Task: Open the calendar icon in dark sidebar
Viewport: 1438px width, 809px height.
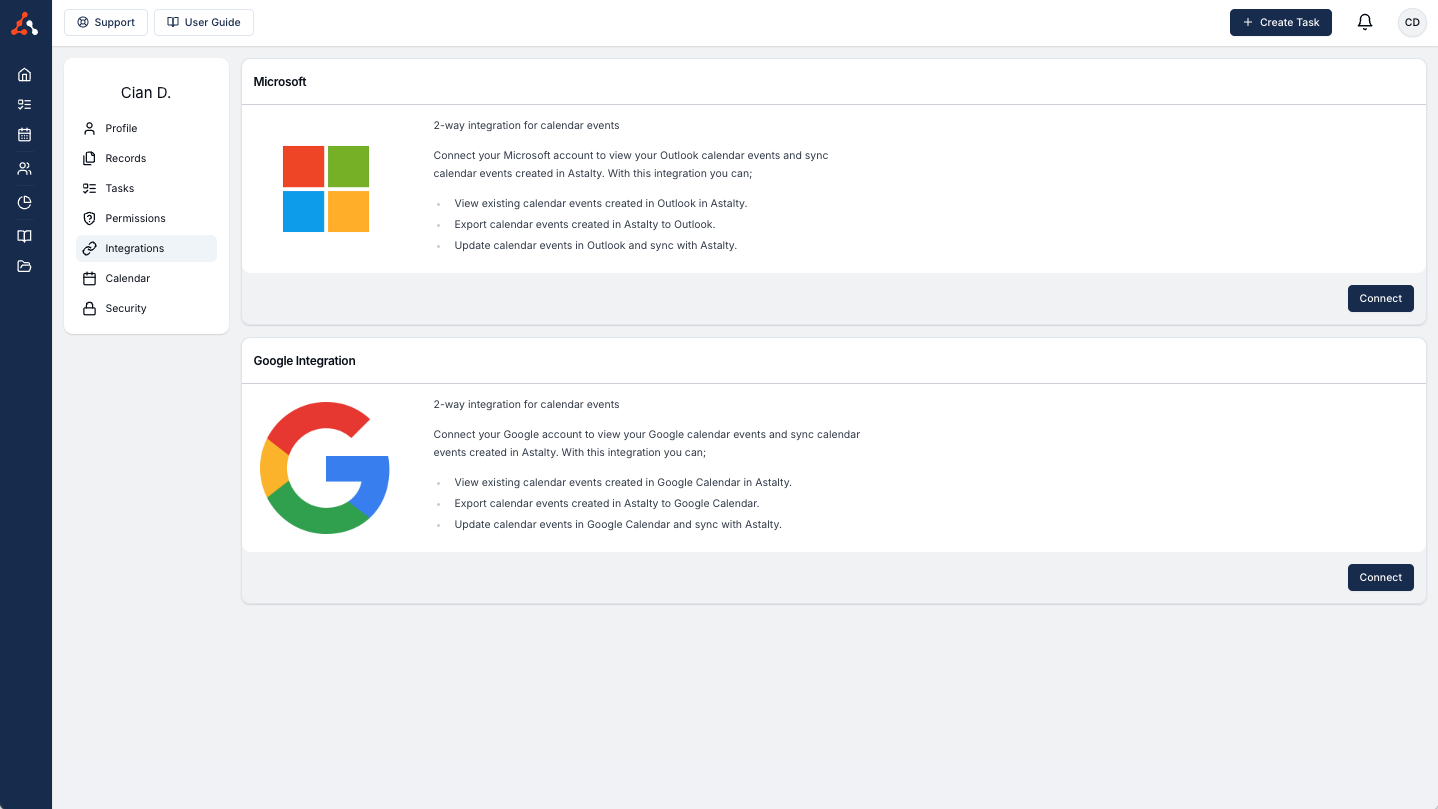Action: pos(25,134)
